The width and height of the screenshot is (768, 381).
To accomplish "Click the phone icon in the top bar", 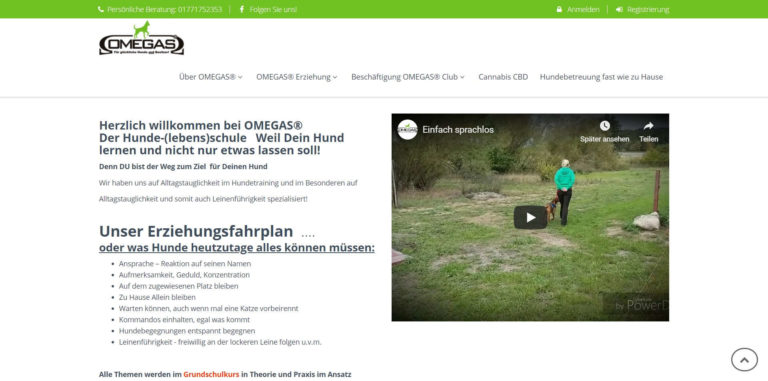I will tap(101, 9).
